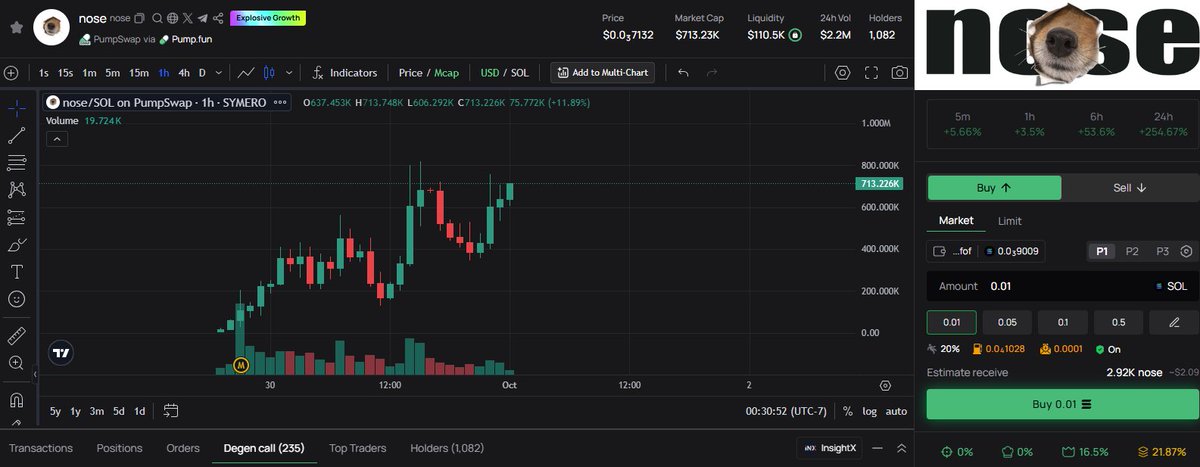Switch to the Transactions tab
The image size is (1200, 467).
[41, 448]
